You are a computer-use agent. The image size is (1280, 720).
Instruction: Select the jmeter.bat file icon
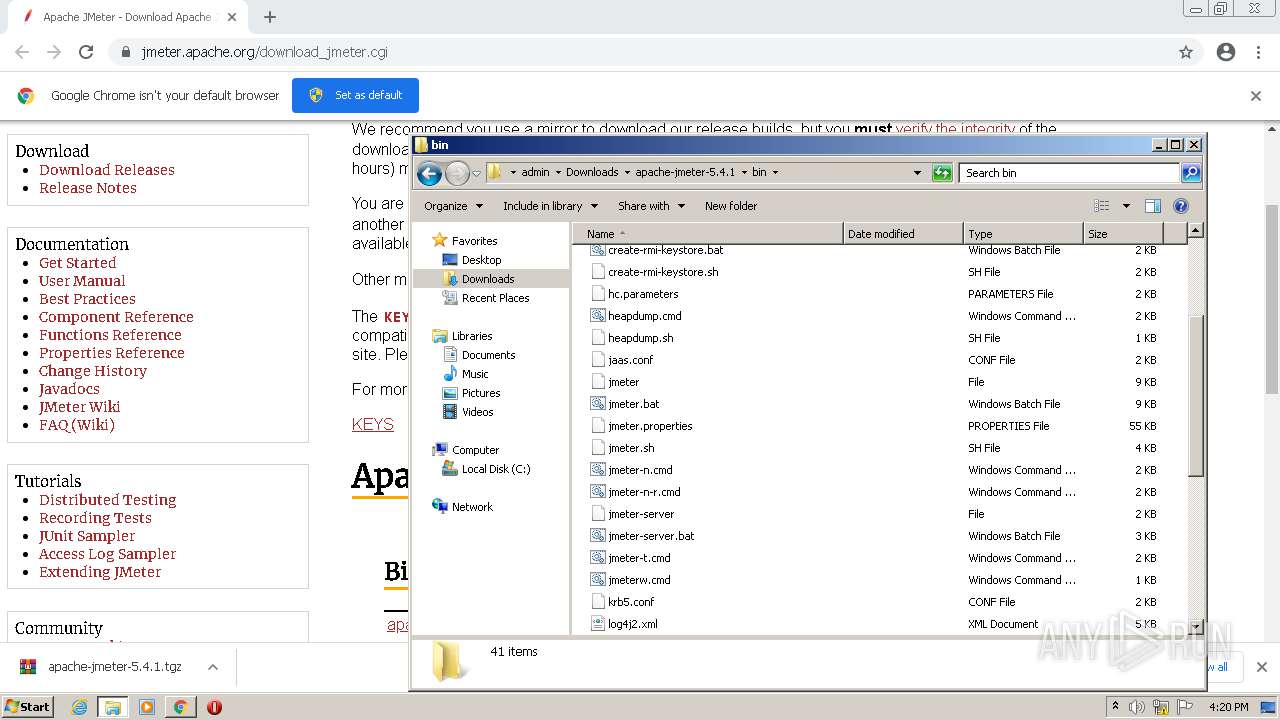[598, 404]
